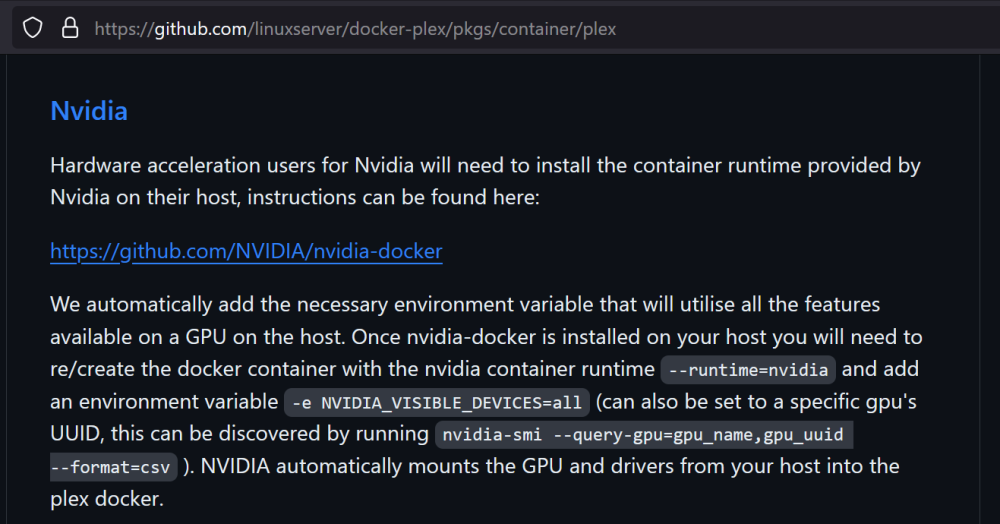The image size is (1000, 524).
Task: Click the github.com domain in the URL
Action: [201, 29]
